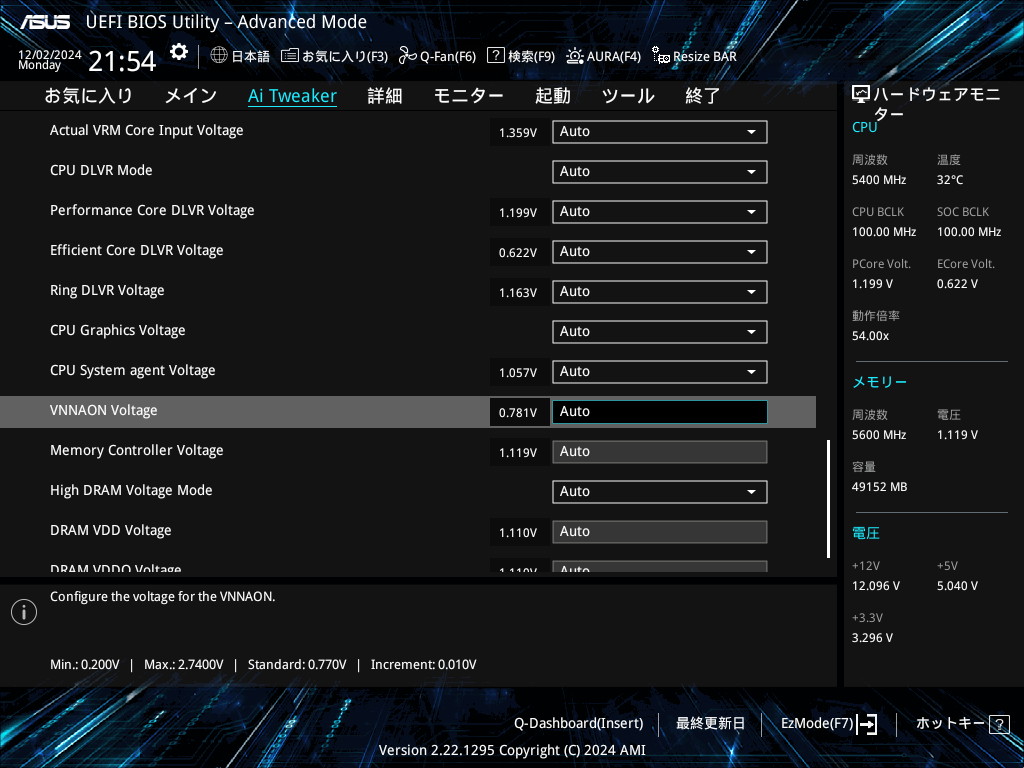Open CPU DLVR Mode dropdown

(660, 172)
